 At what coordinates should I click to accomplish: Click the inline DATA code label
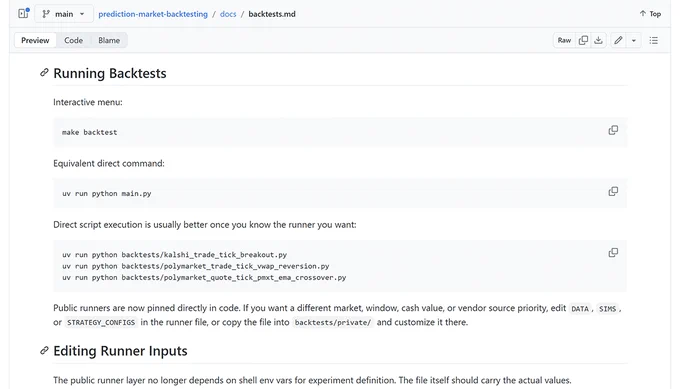click(580, 309)
